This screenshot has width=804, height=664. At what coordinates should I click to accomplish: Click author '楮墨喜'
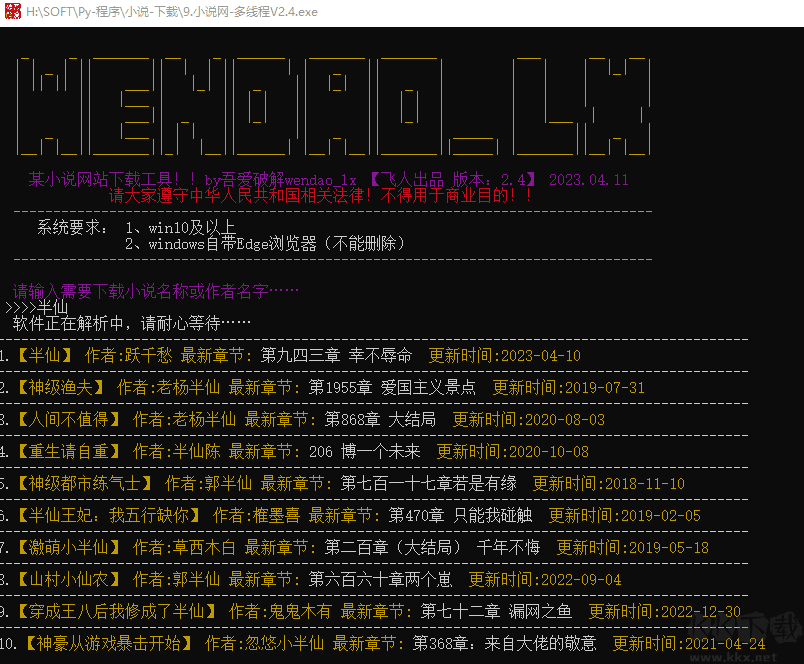click(x=277, y=515)
